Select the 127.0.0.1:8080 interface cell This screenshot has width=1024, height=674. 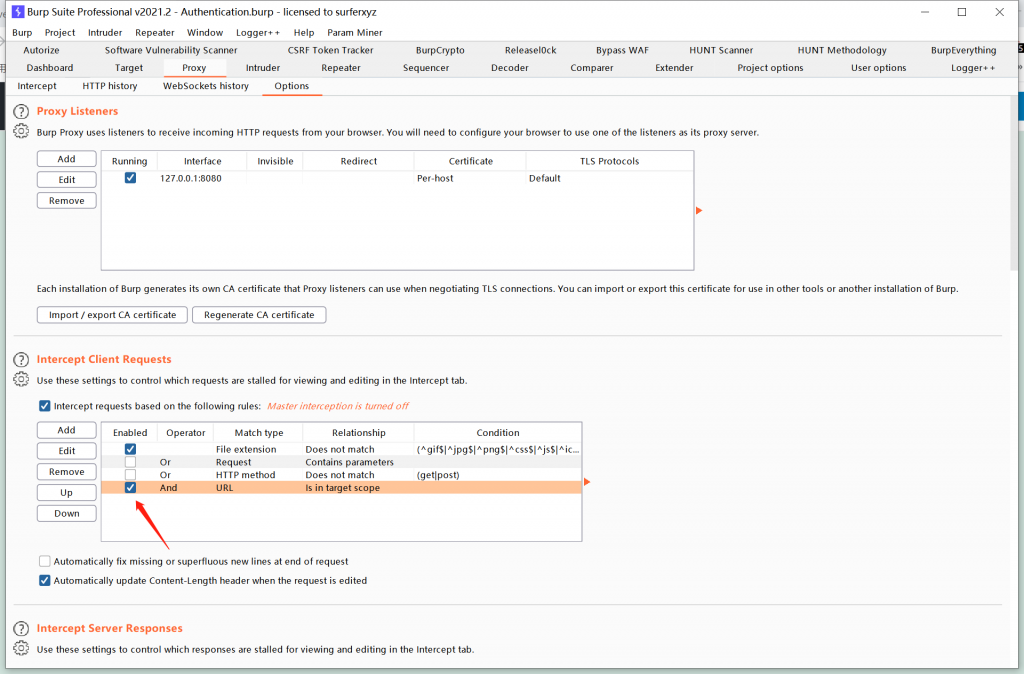[x=202, y=178]
